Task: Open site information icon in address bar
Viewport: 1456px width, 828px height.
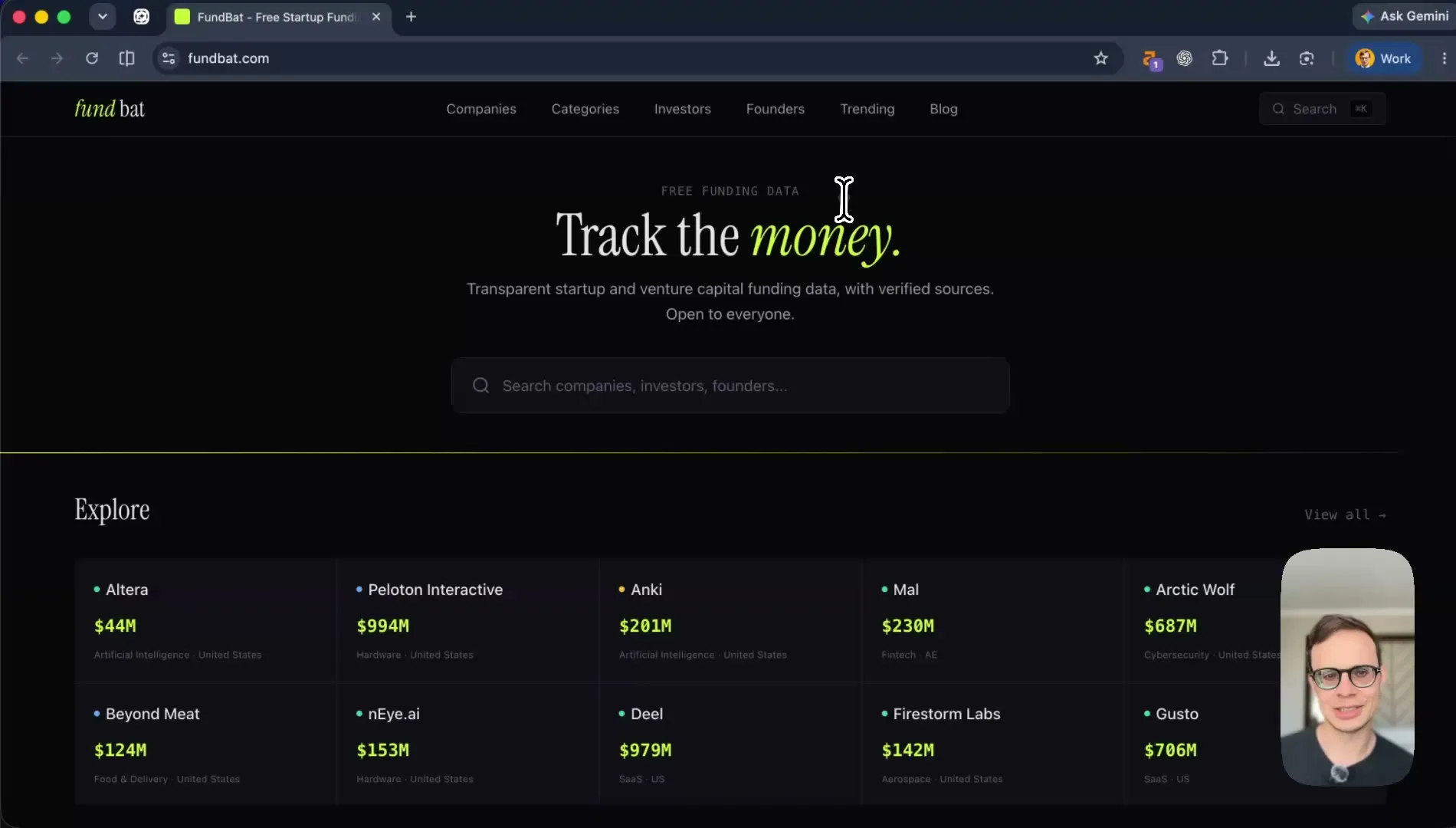Action: pos(169,58)
